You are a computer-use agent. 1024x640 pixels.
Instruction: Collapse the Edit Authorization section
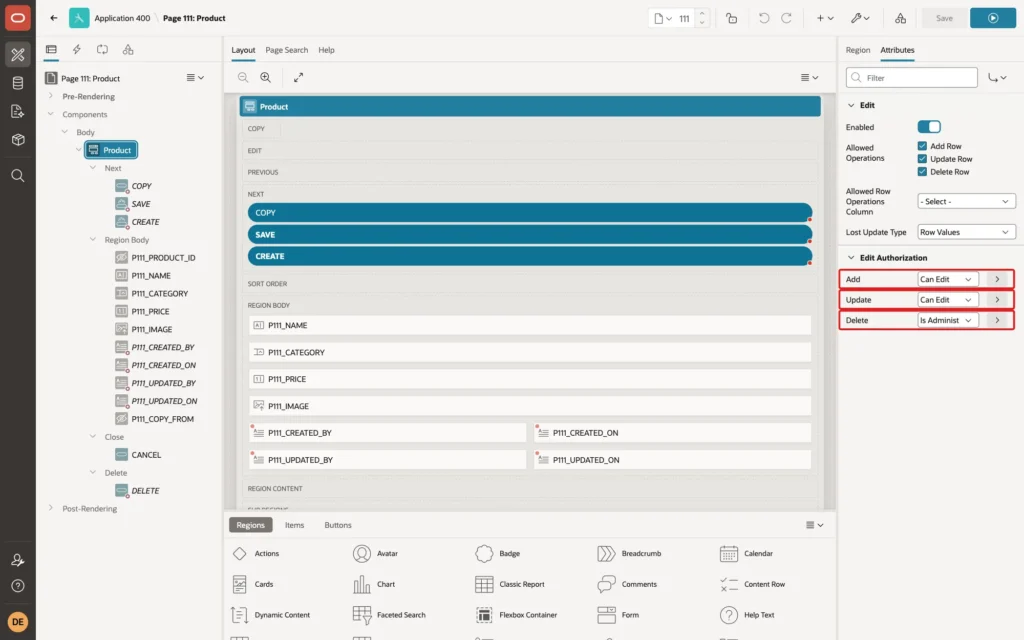pyautogui.click(x=851, y=258)
